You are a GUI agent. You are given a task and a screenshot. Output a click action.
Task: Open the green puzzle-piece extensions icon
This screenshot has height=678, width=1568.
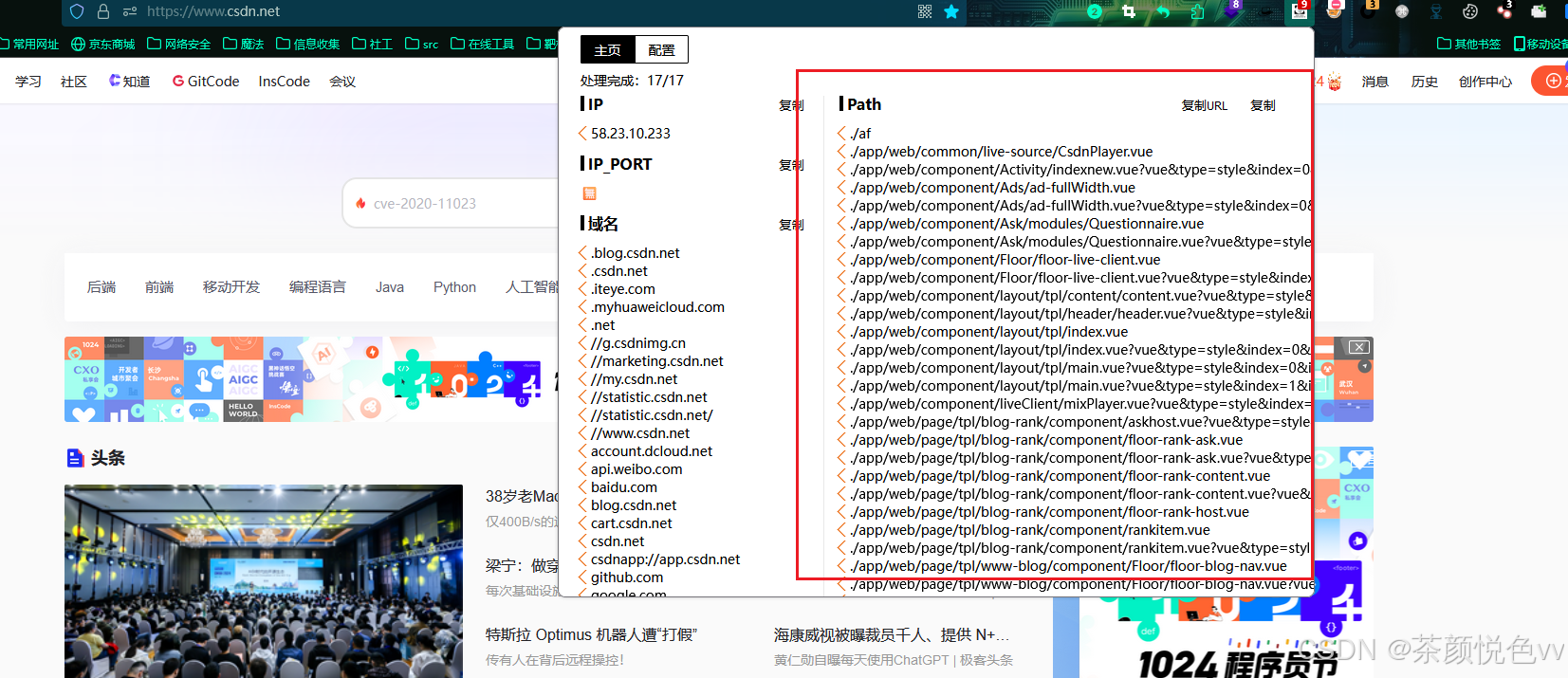point(1197,11)
